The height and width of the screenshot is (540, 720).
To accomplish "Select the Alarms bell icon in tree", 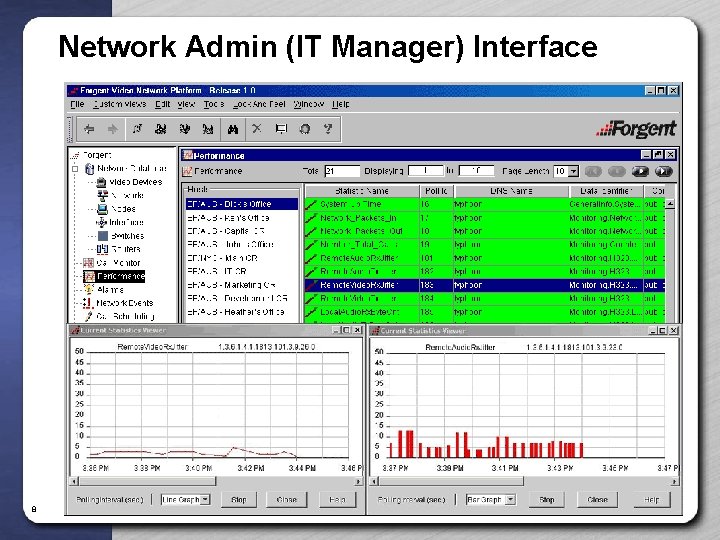I will 89,290.
